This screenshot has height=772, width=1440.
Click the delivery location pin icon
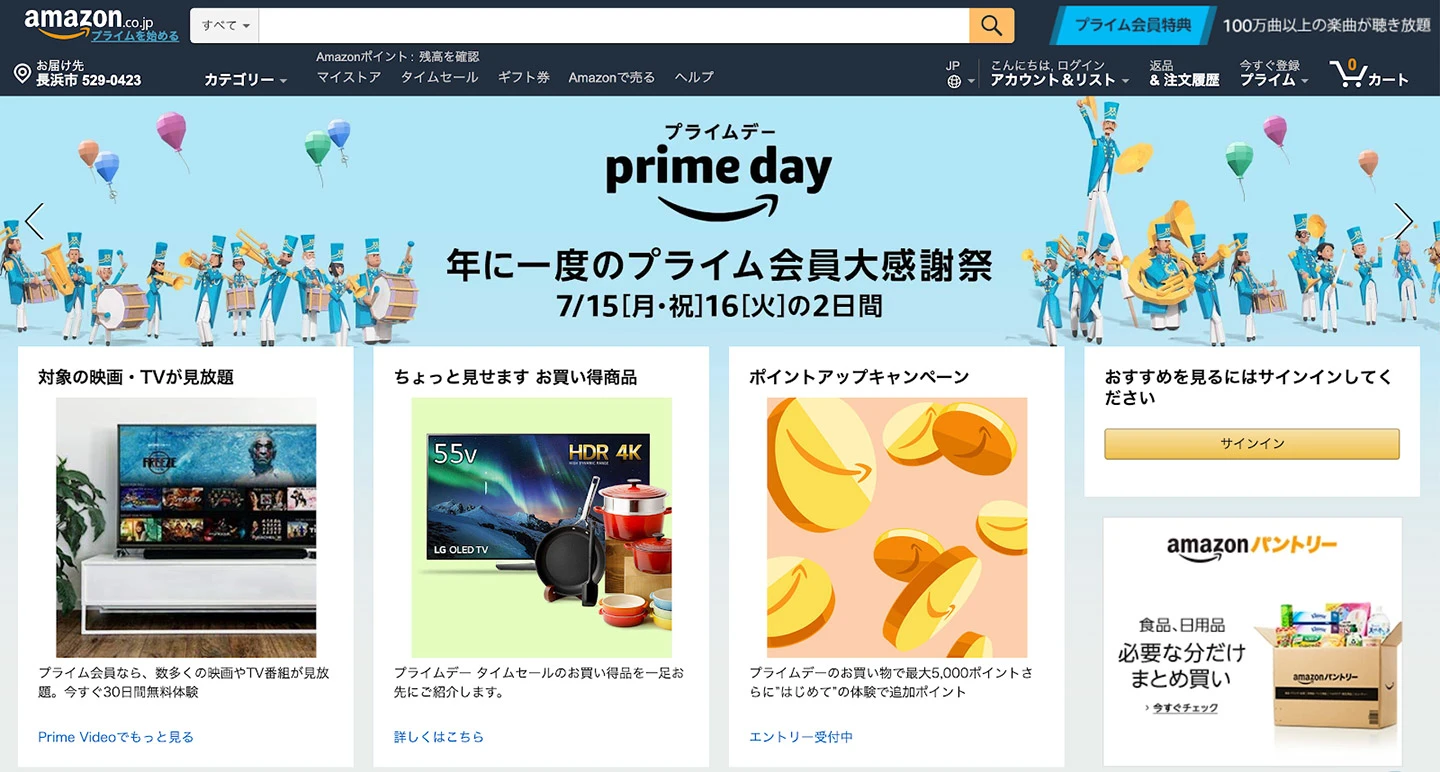pos(22,73)
